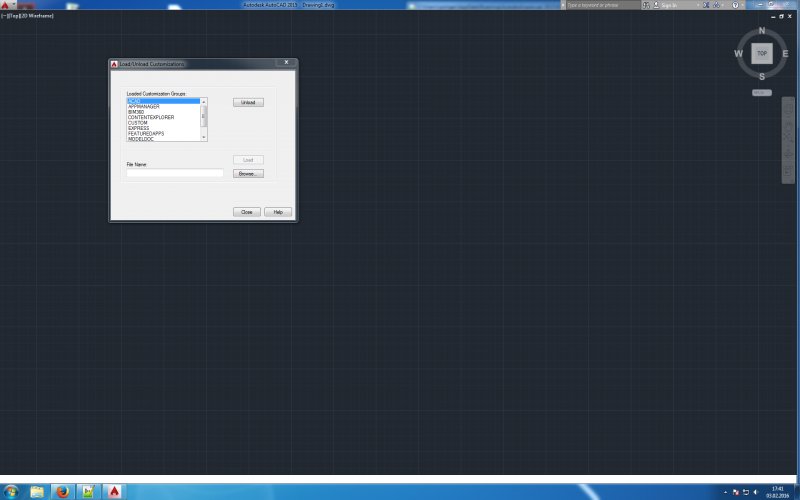
Task: Click the Stay Connected icon
Action: (717, 5)
